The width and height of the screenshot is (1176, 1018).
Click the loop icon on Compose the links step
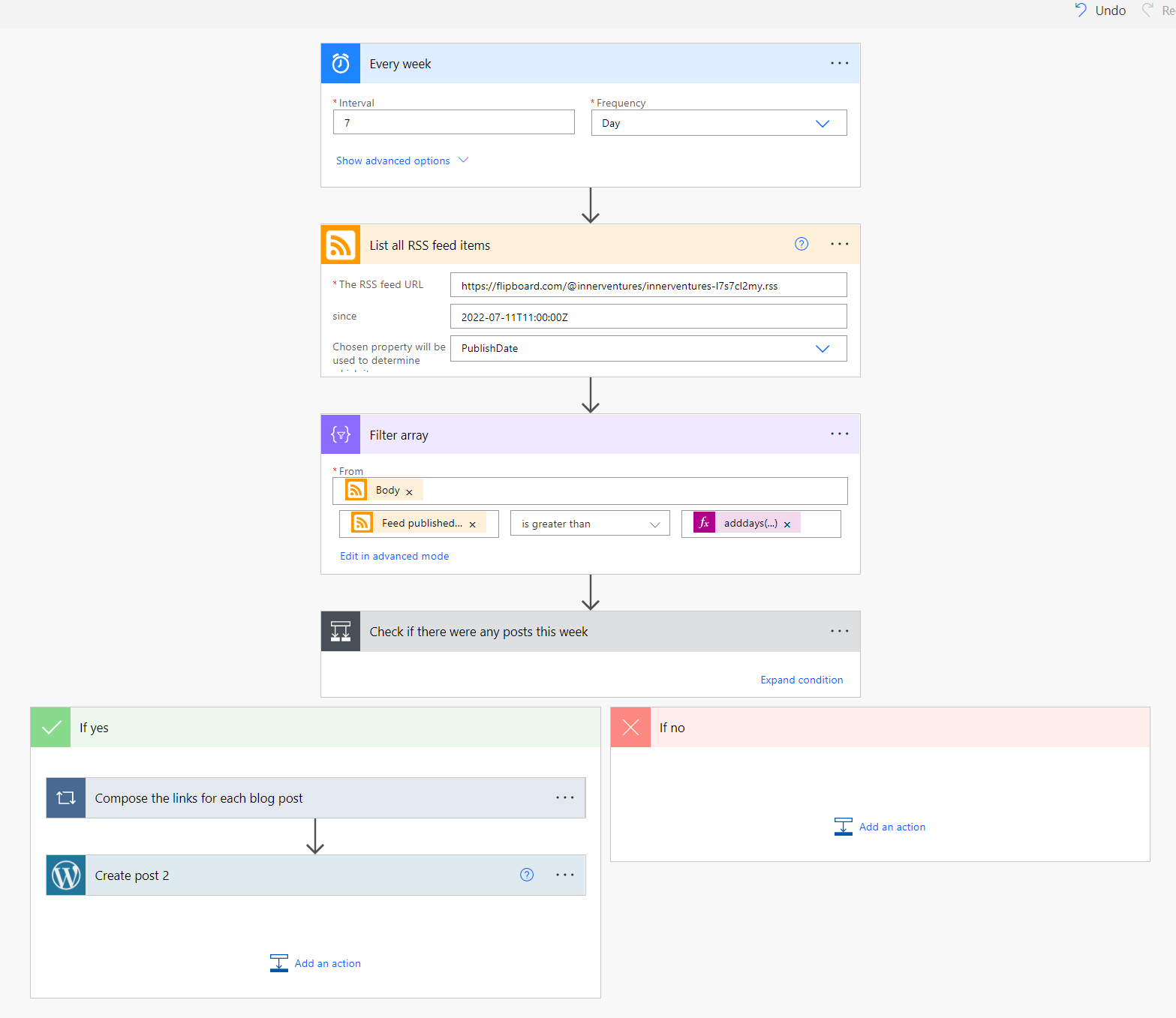coord(66,798)
